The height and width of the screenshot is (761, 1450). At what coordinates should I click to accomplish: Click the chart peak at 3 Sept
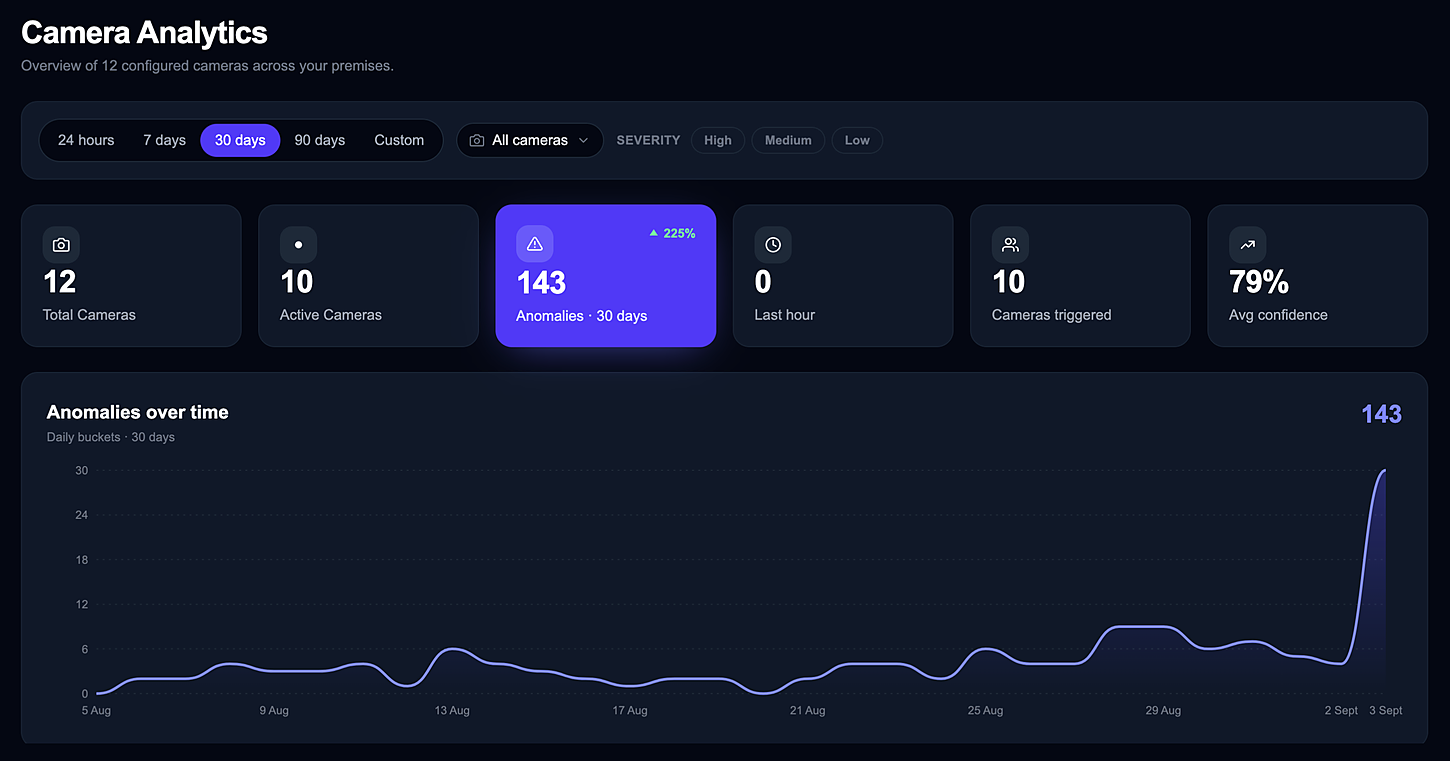[1384, 470]
